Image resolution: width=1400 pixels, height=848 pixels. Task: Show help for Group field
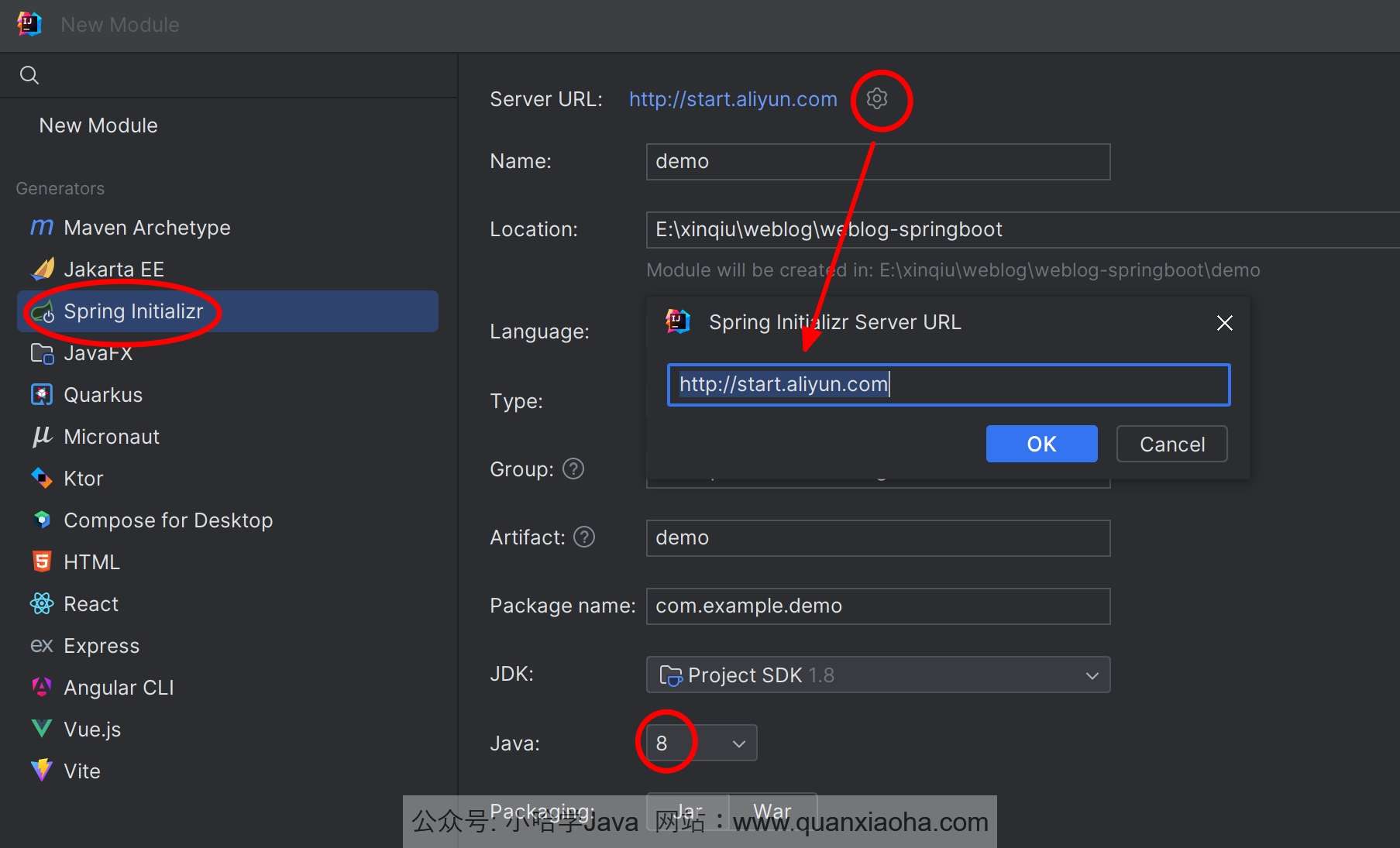573,469
